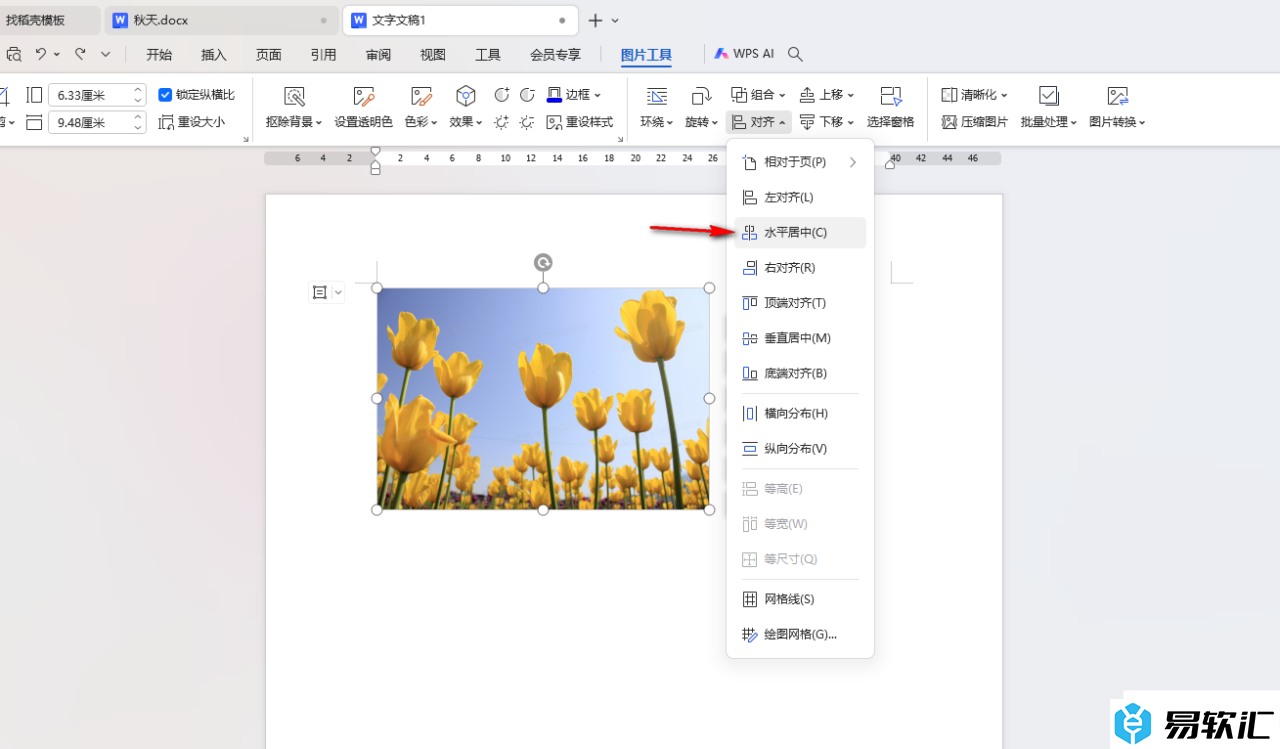Viewport: 1280px width, 749px height.
Task: Increase picture contrast using the half-circle plus icon
Action: pos(502,95)
